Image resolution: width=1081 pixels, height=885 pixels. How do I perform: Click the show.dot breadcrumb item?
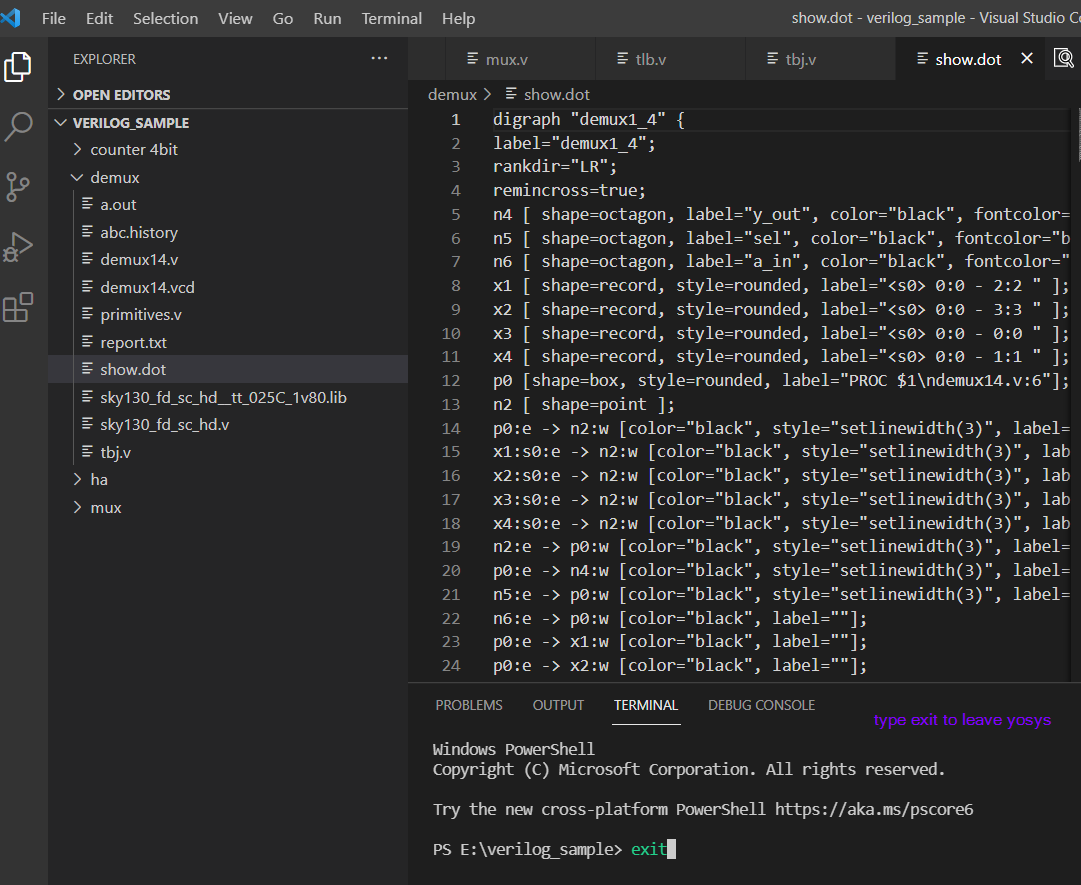(556, 94)
